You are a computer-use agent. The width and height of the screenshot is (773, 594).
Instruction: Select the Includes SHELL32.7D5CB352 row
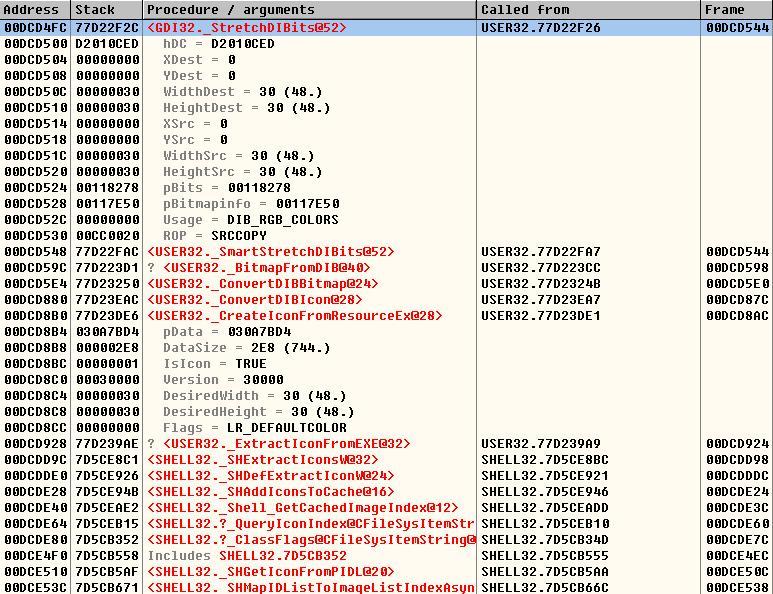point(246,556)
